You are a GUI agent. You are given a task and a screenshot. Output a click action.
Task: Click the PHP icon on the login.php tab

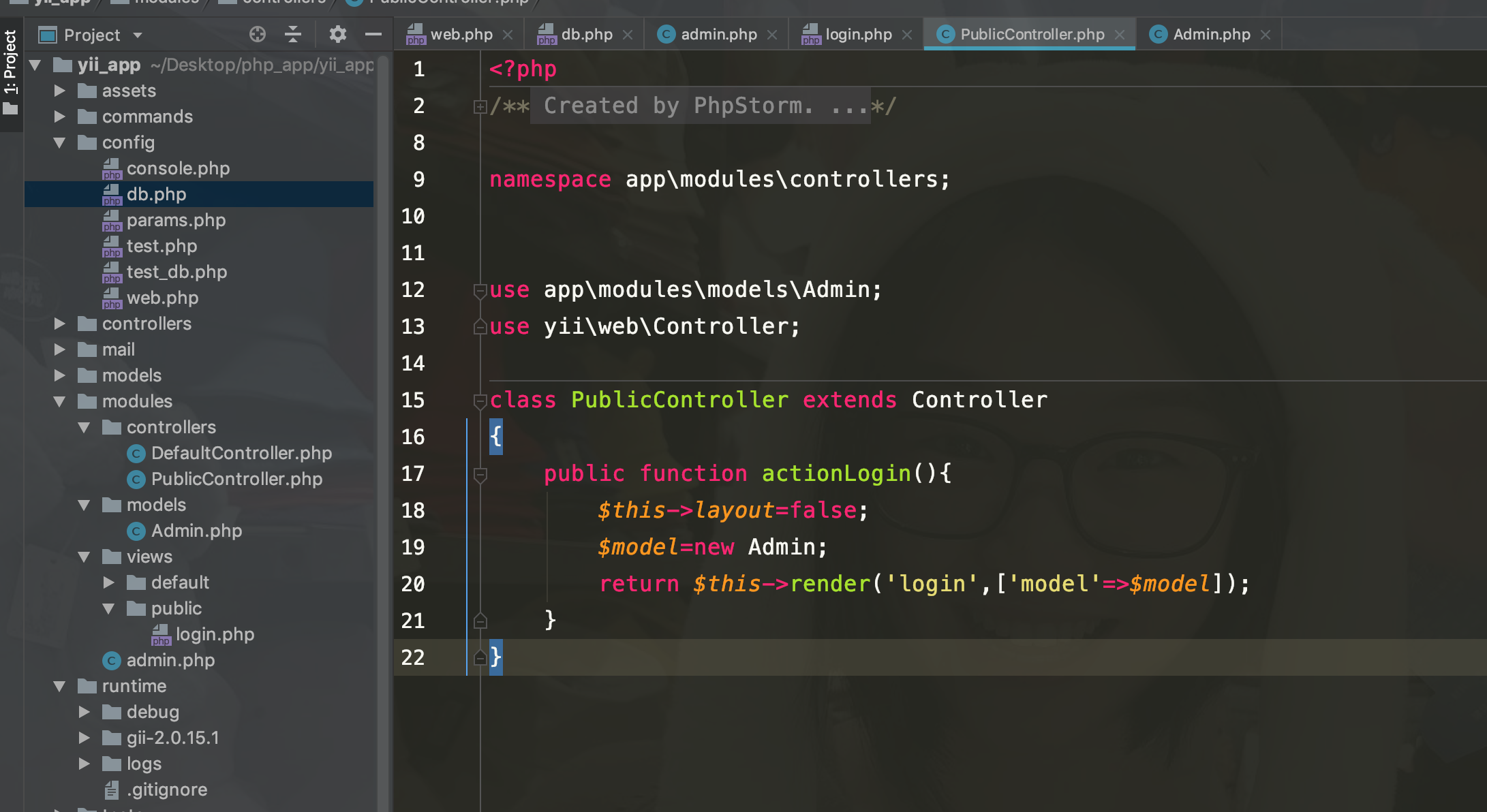point(810,34)
